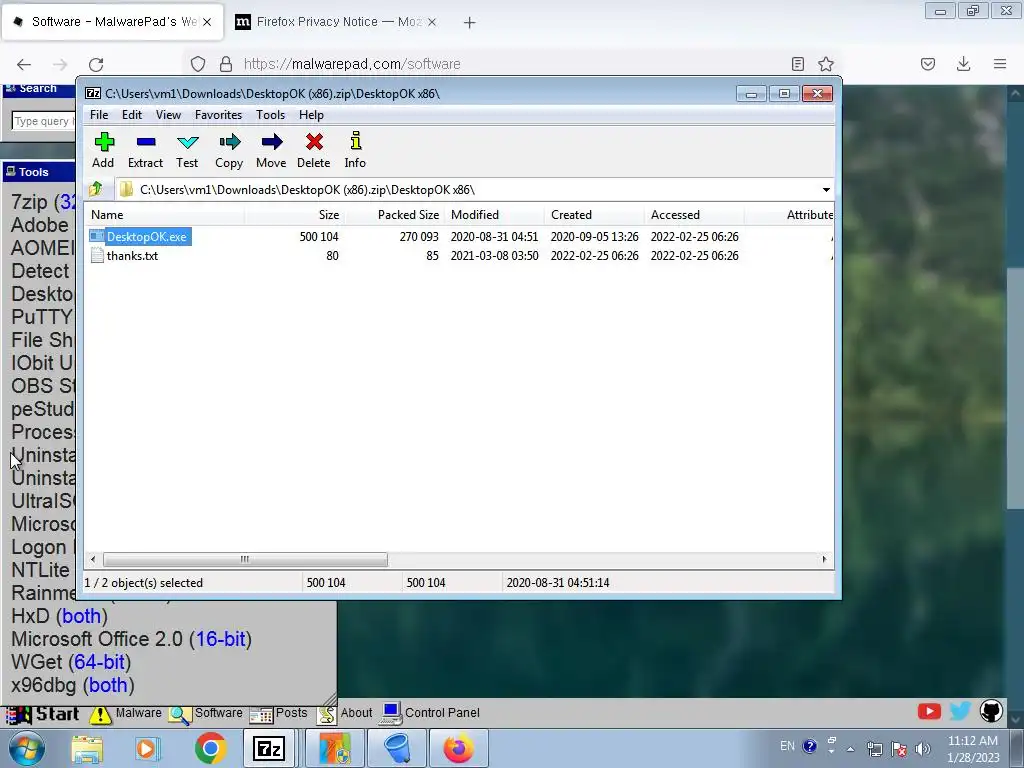The image size is (1024, 768).
Task: Open the Windows Start orb
Action: point(27,748)
